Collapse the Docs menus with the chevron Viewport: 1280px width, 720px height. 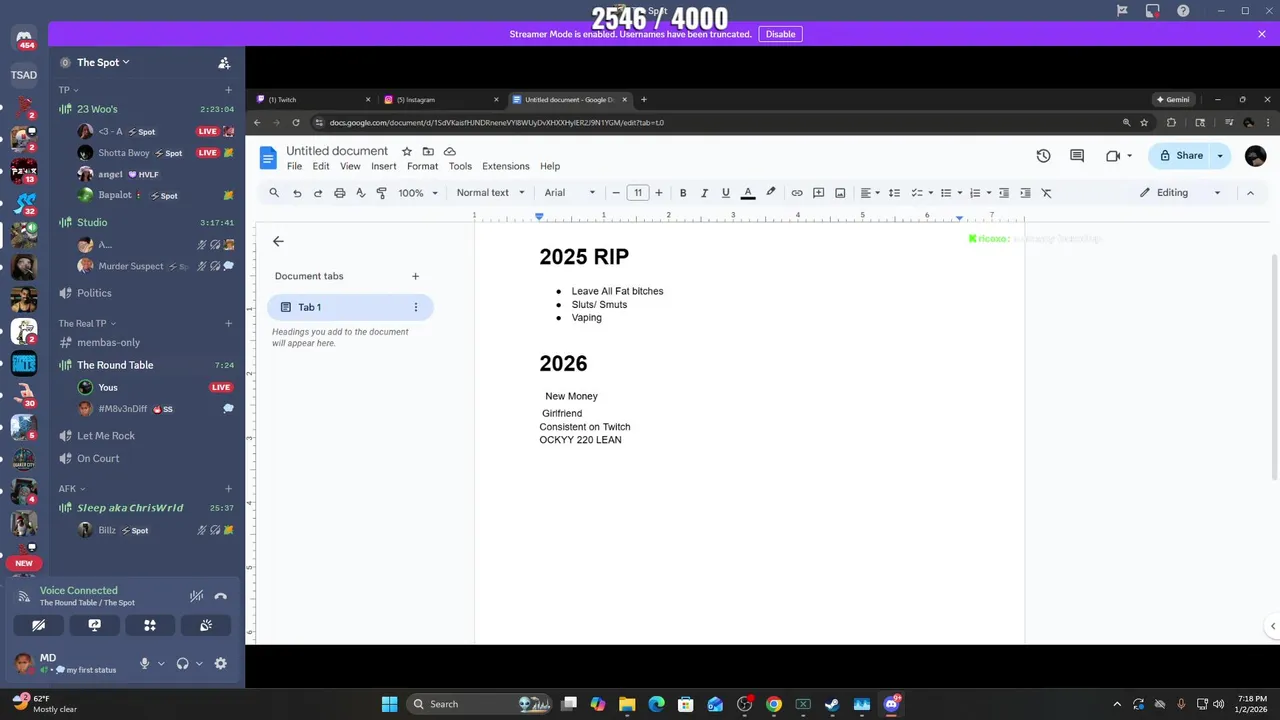click(1250, 193)
